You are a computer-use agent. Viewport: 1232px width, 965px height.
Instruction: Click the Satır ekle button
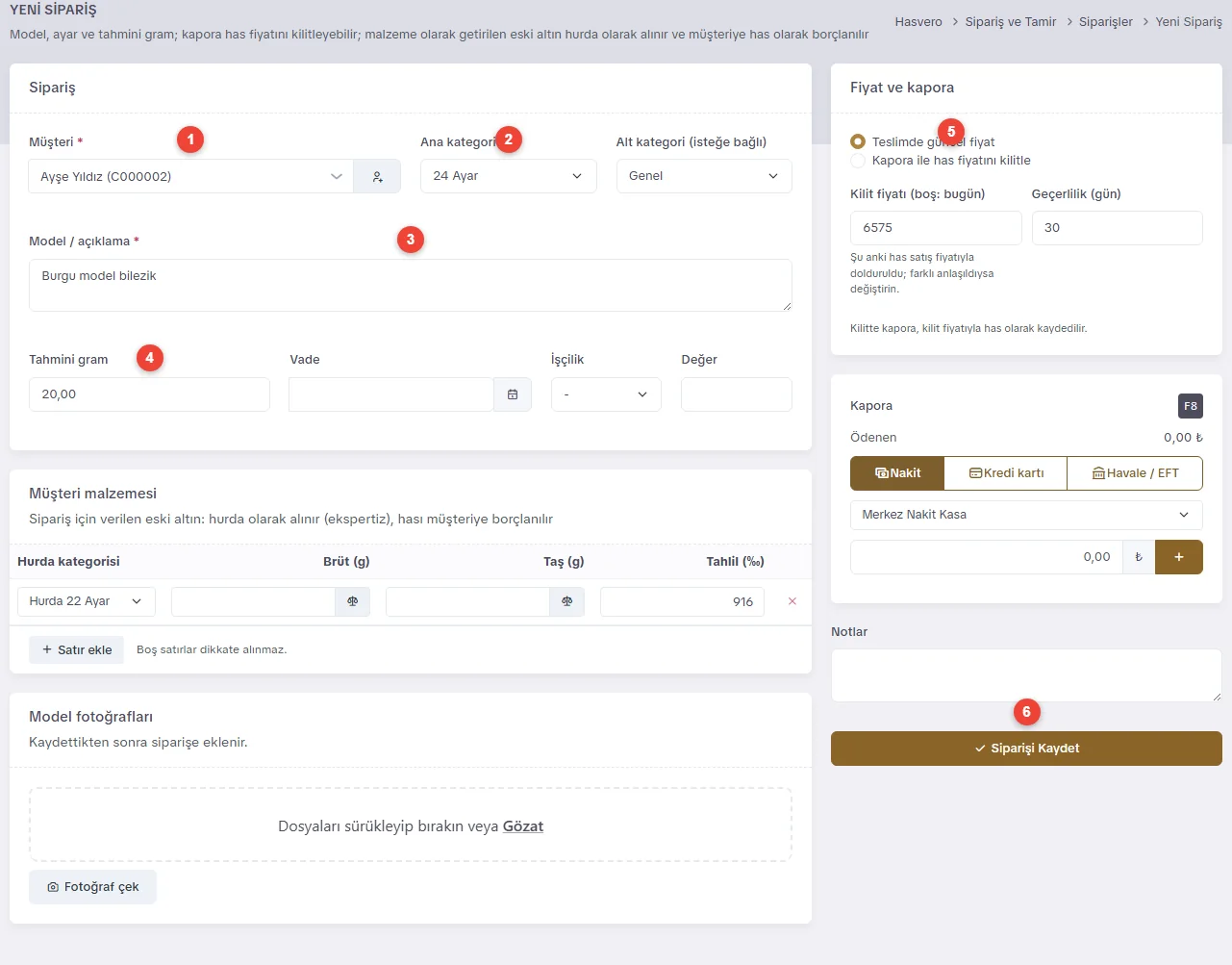click(77, 650)
